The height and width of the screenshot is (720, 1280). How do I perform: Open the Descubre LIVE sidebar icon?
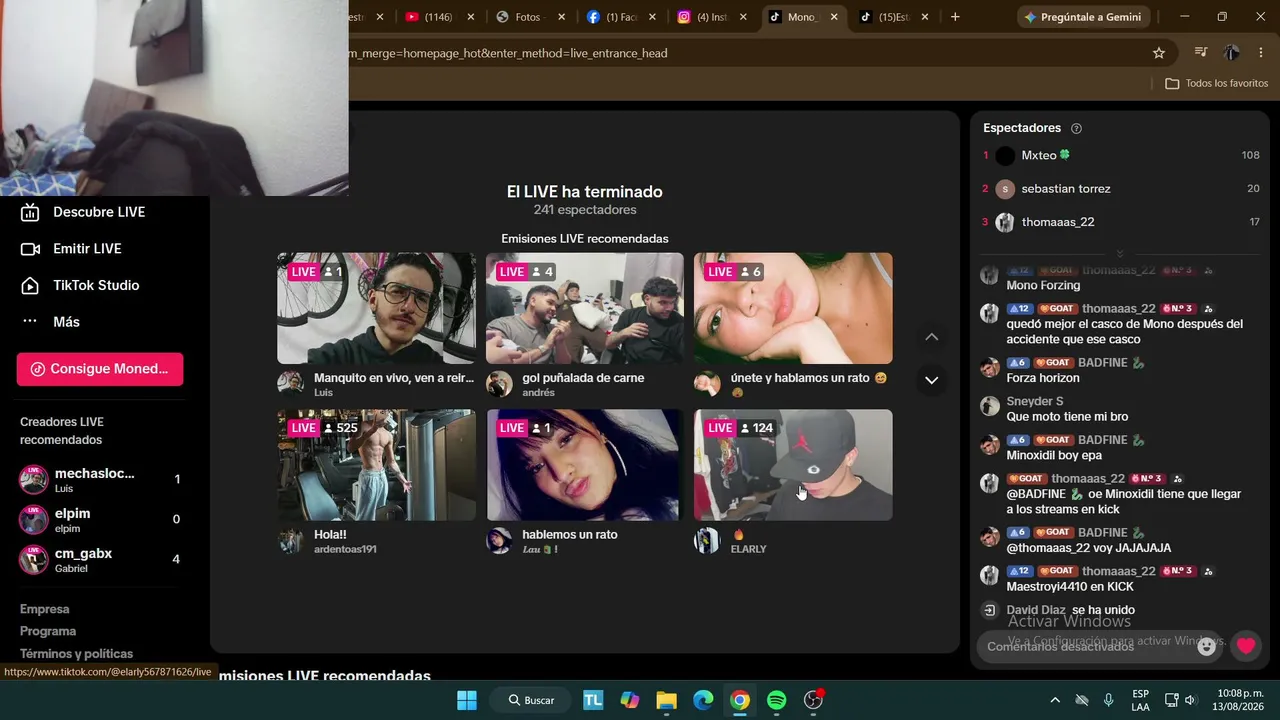click(x=31, y=212)
